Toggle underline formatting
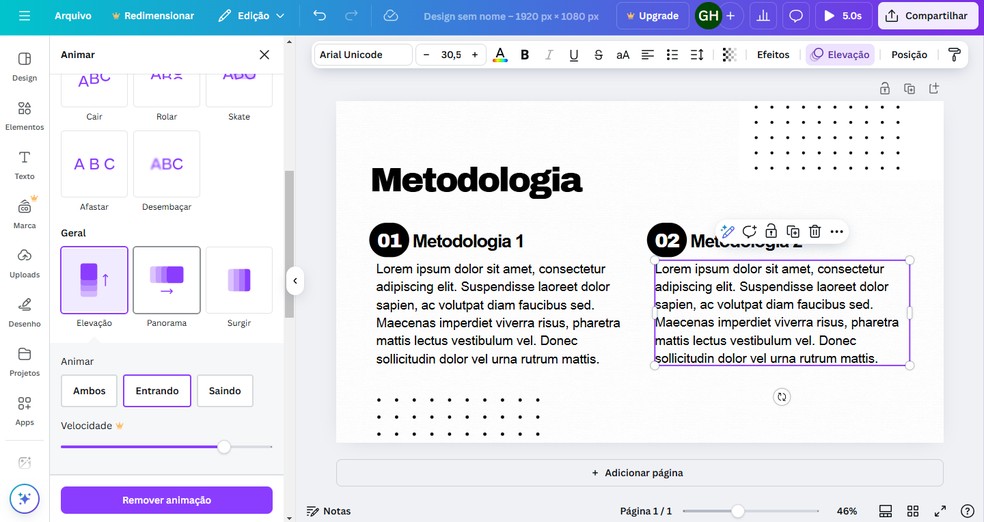This screenshot has height=522, width=984. tap(574, 55)
